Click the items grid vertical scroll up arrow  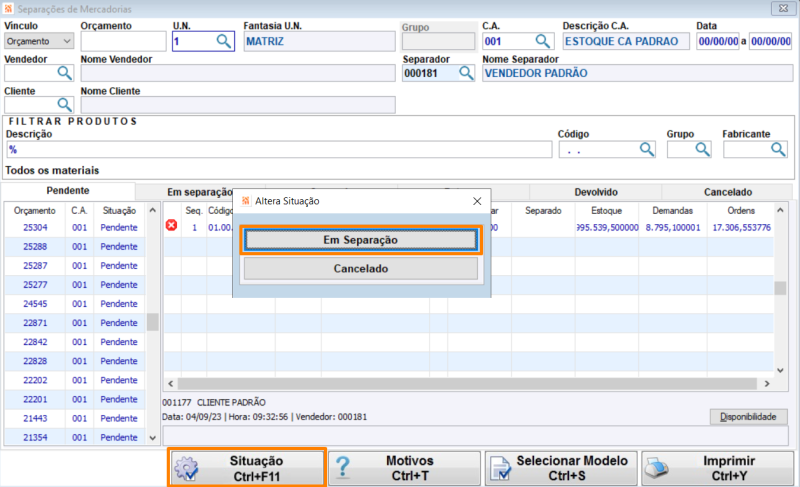[x=780, y=210]
